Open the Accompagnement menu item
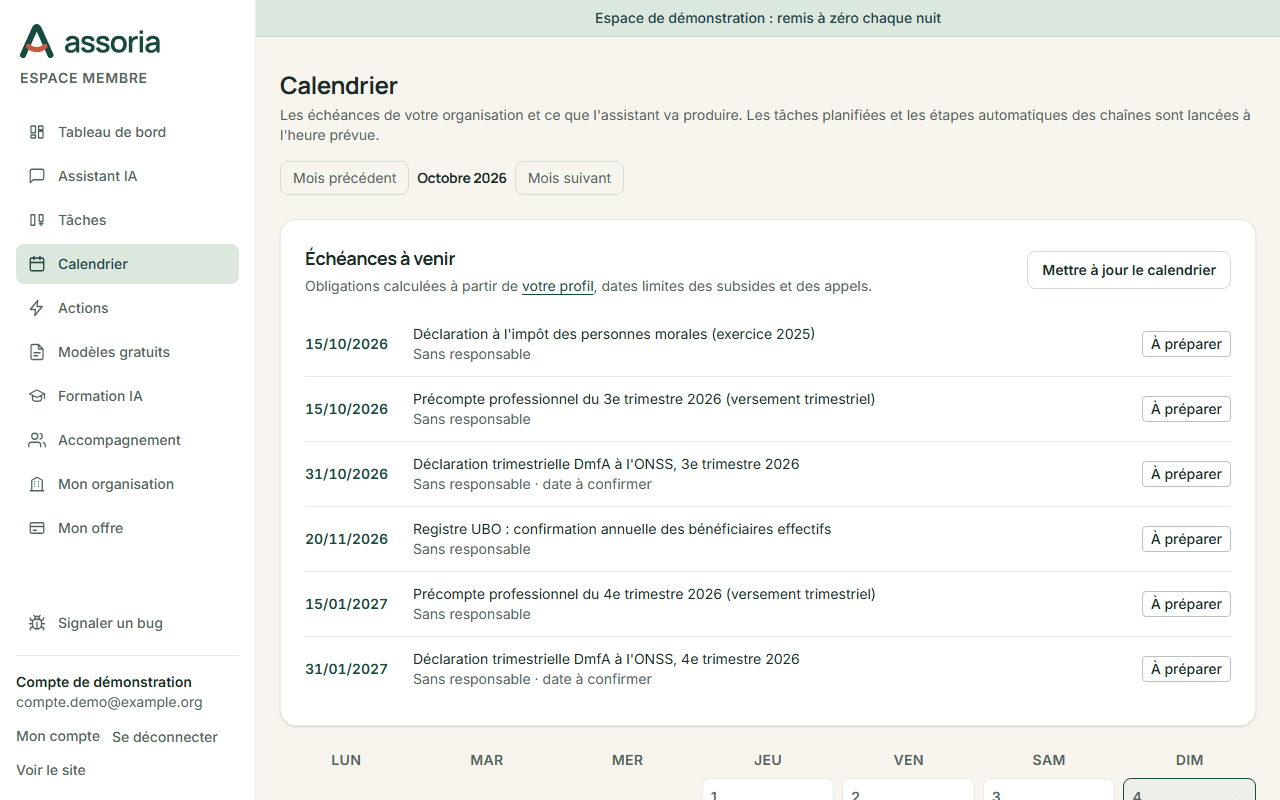 tap(127, 440)
